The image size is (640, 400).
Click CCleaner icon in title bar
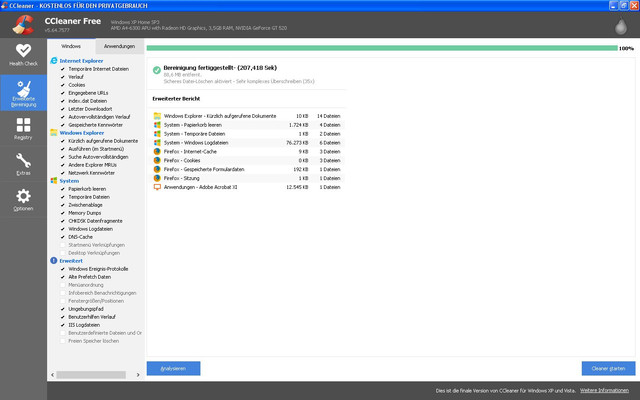pyautogui.click(x=4, y=6)
